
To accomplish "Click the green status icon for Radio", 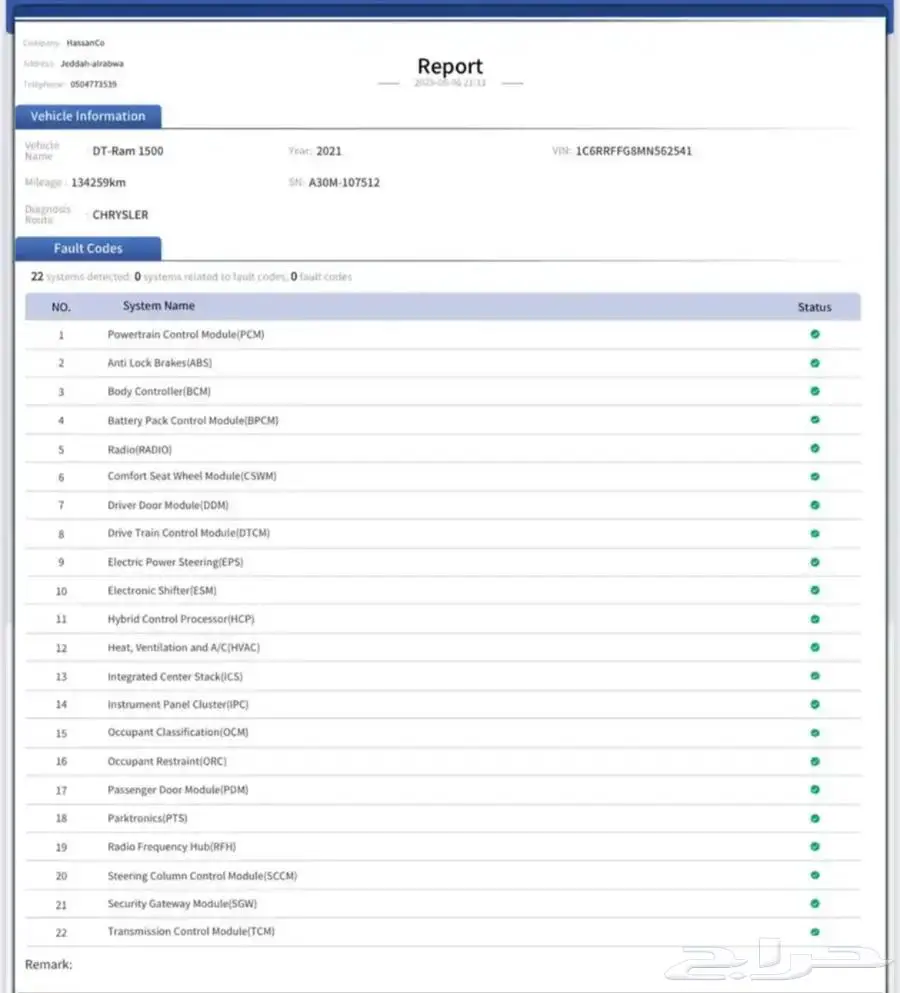I will click(814, 448).
